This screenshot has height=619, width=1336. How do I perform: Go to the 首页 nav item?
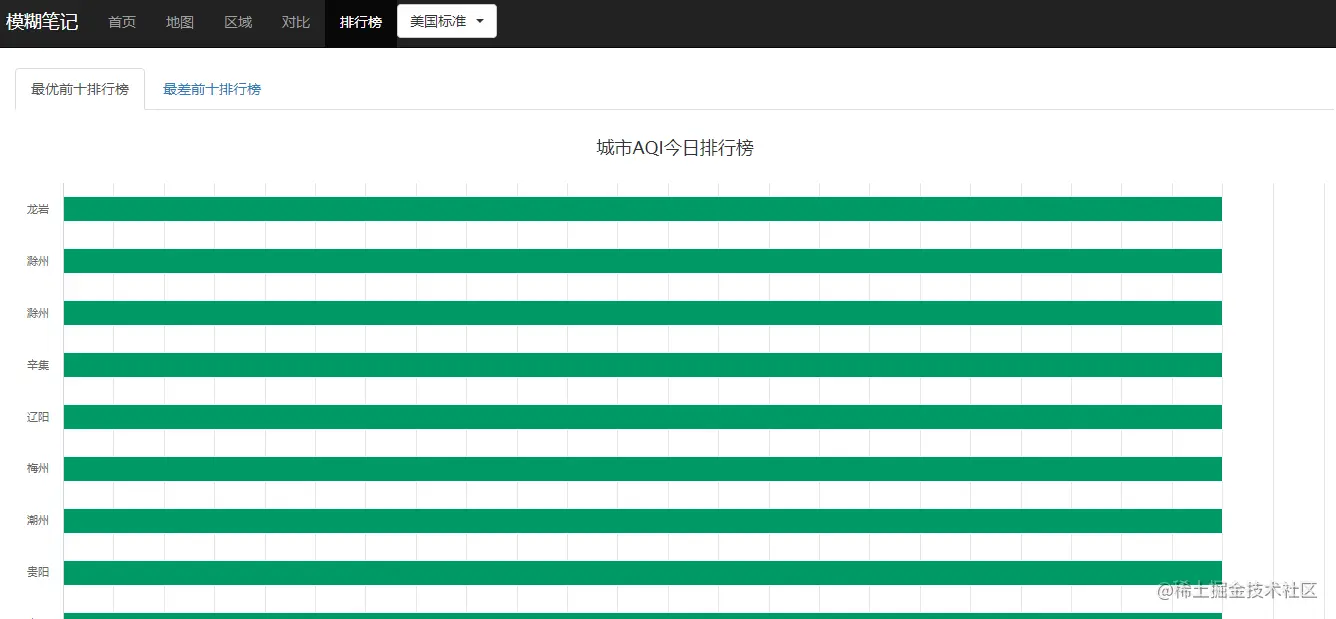(x=122, y=22)
